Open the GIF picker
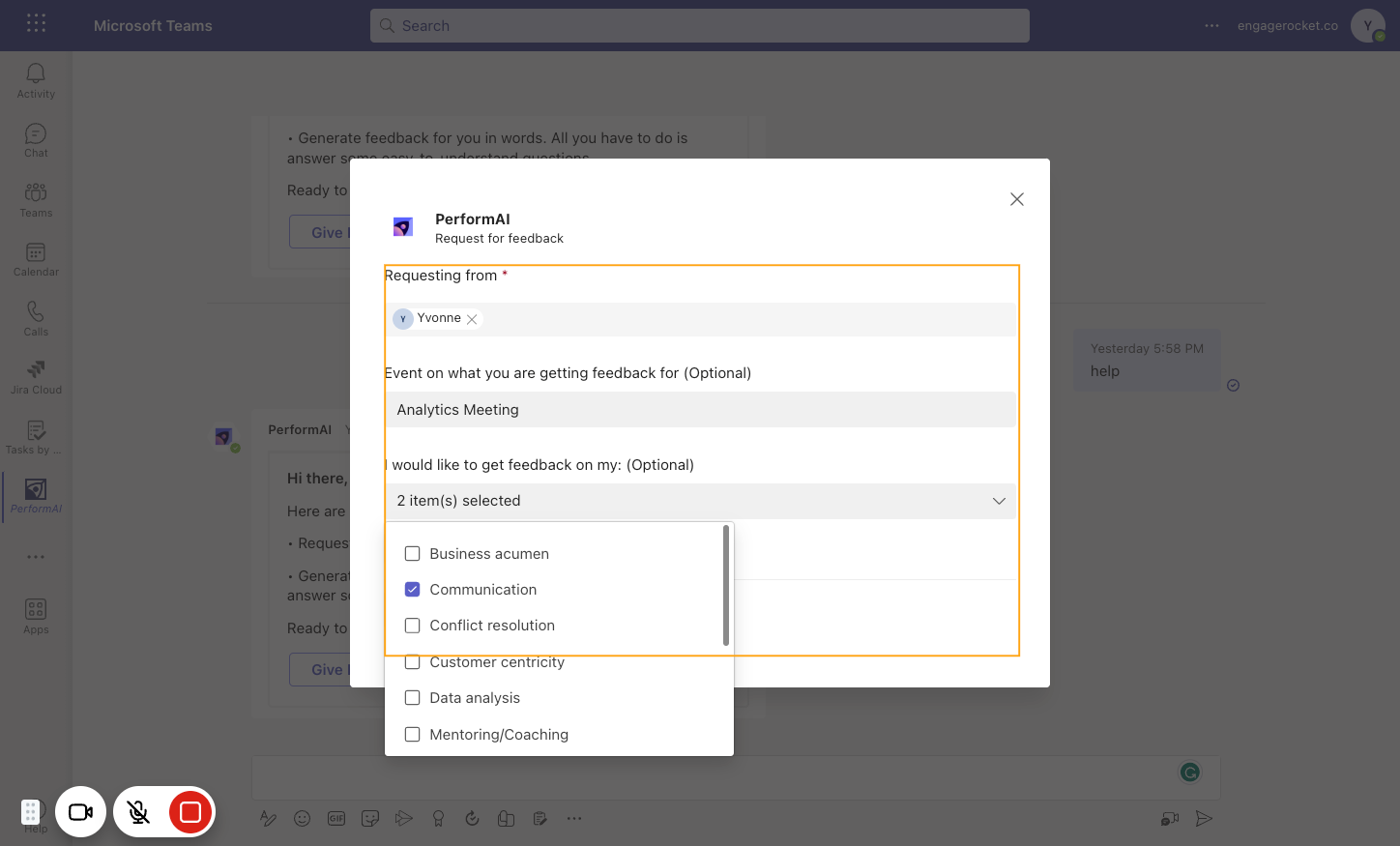The image size is (1400, 846). [x=336, y=819]
